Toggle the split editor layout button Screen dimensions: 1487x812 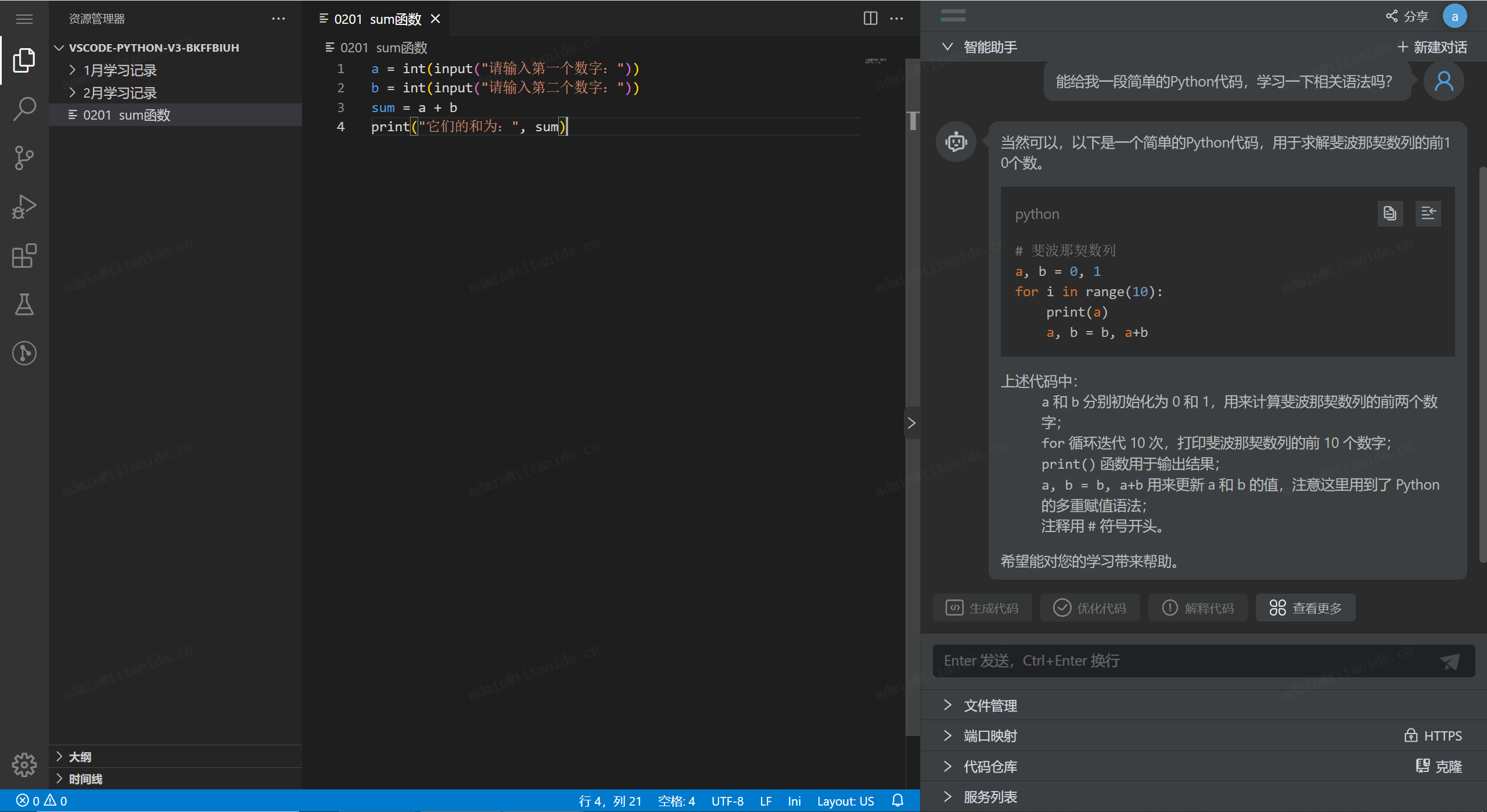pyautogui.click(x=870, y=19)
